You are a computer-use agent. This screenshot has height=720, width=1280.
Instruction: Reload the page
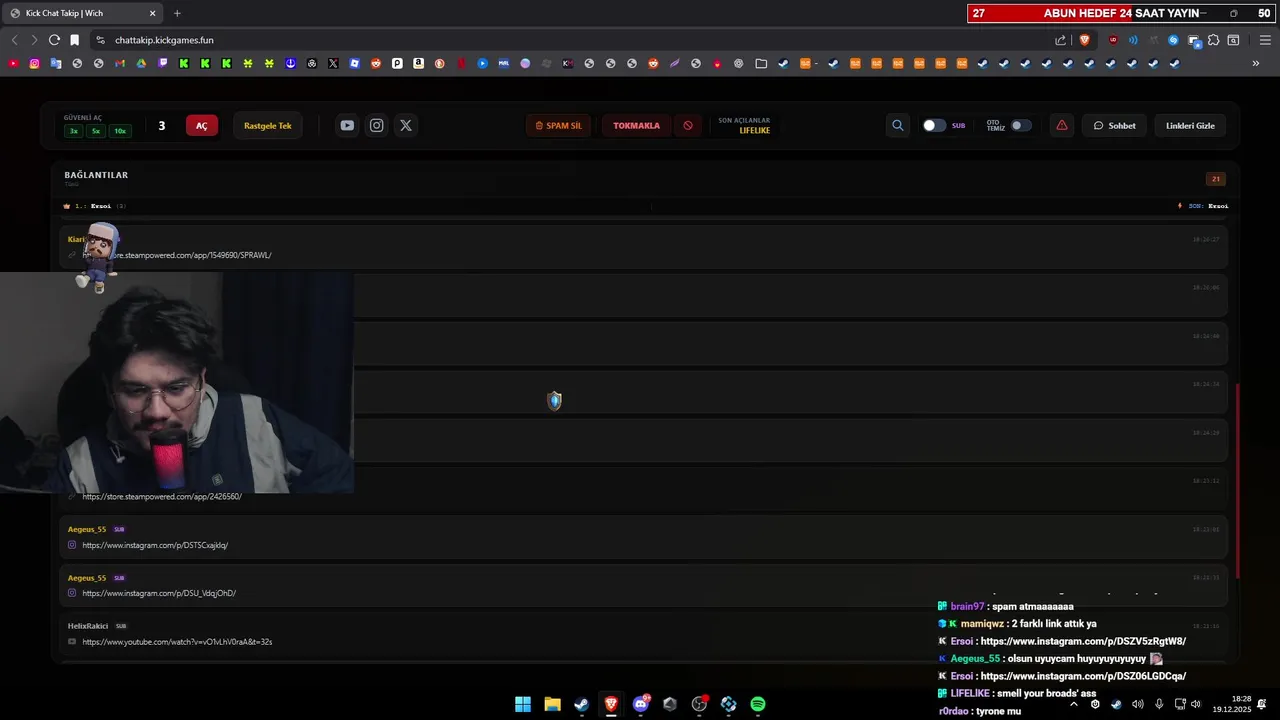click(54, 40)
